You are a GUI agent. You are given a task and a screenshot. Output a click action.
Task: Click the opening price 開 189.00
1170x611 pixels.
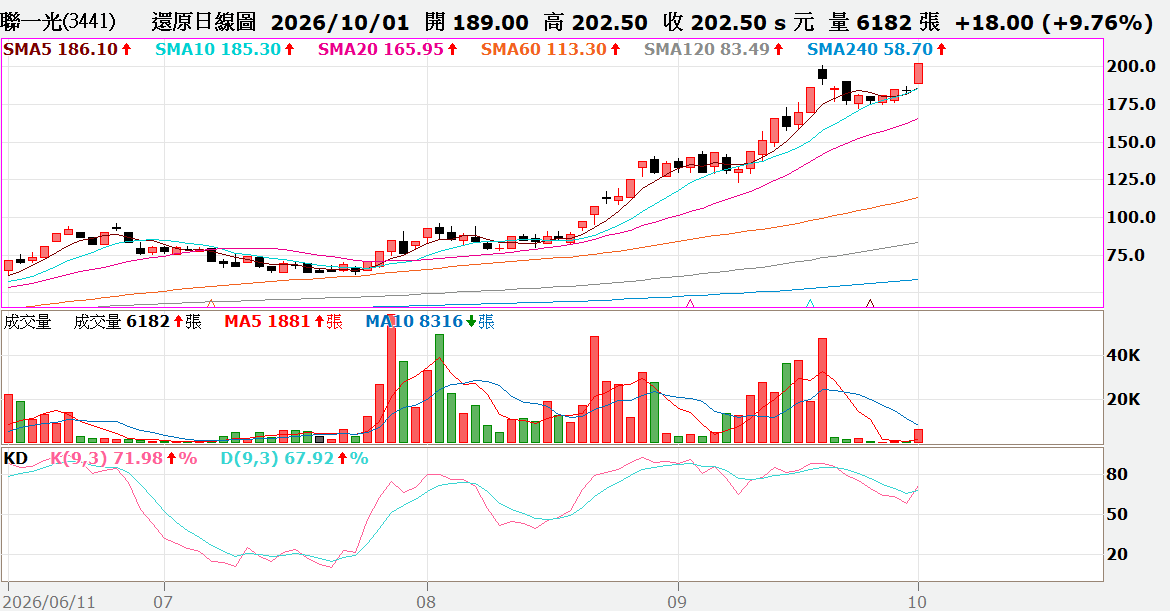(476, 22)
